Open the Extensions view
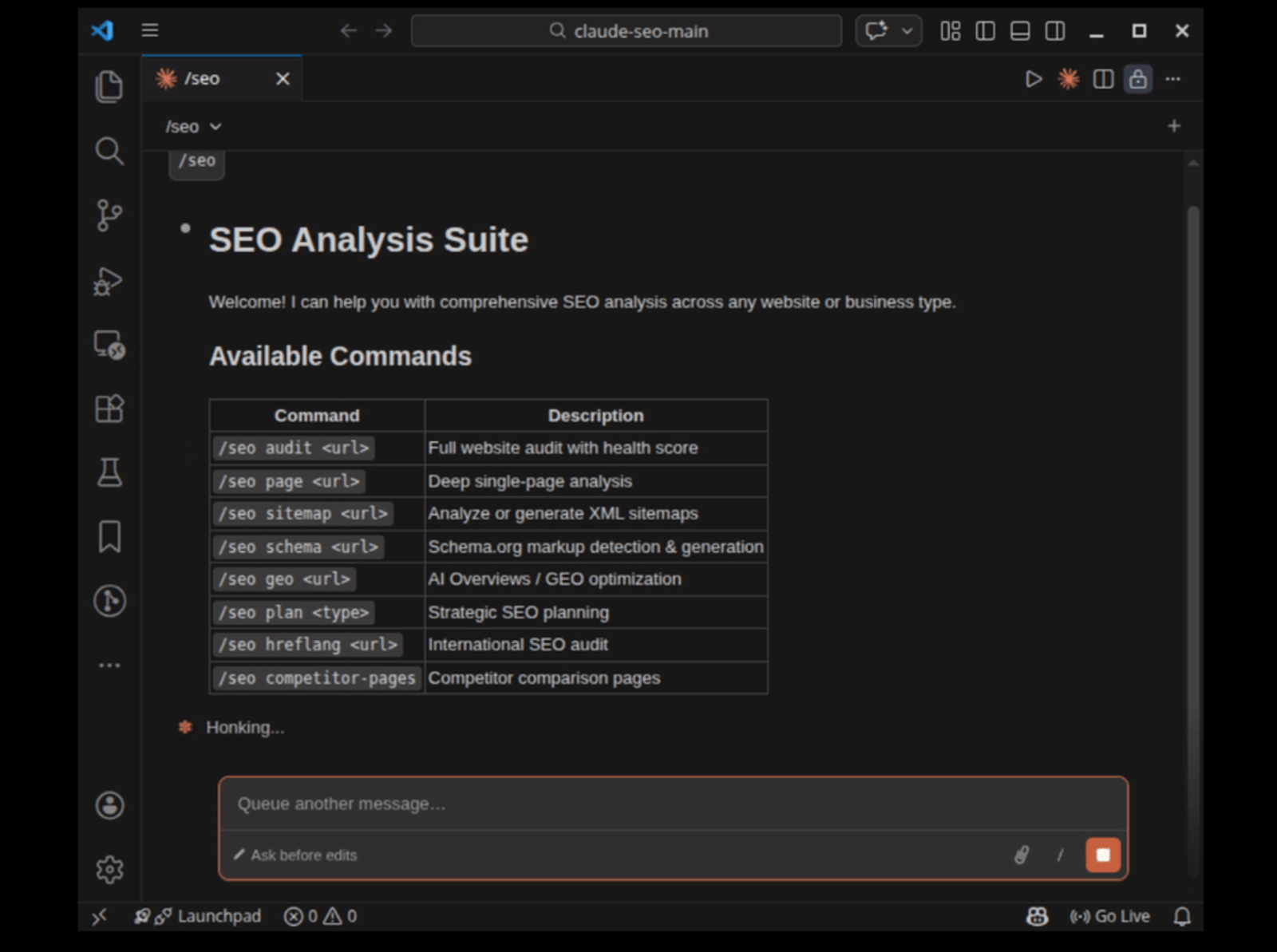 tap(109, 409)
